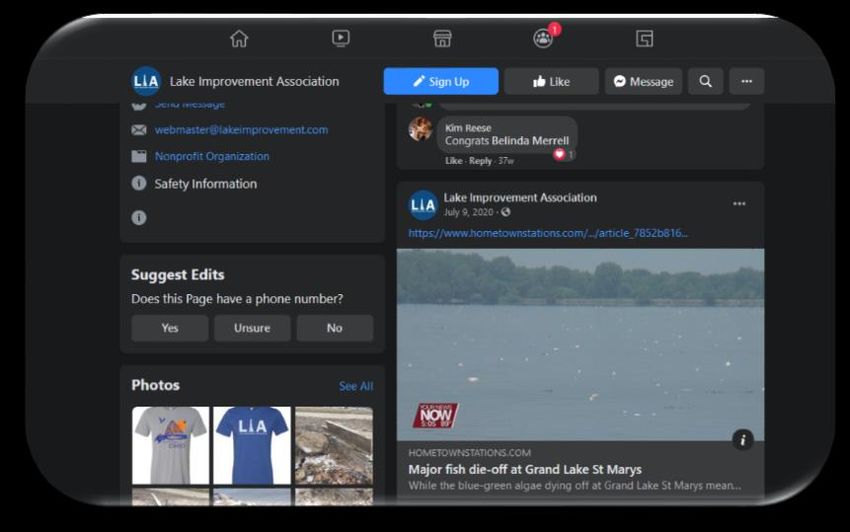Open the post options ellipsis menu
The width and height of the screenshot is (850, 532).
(739, 204)
